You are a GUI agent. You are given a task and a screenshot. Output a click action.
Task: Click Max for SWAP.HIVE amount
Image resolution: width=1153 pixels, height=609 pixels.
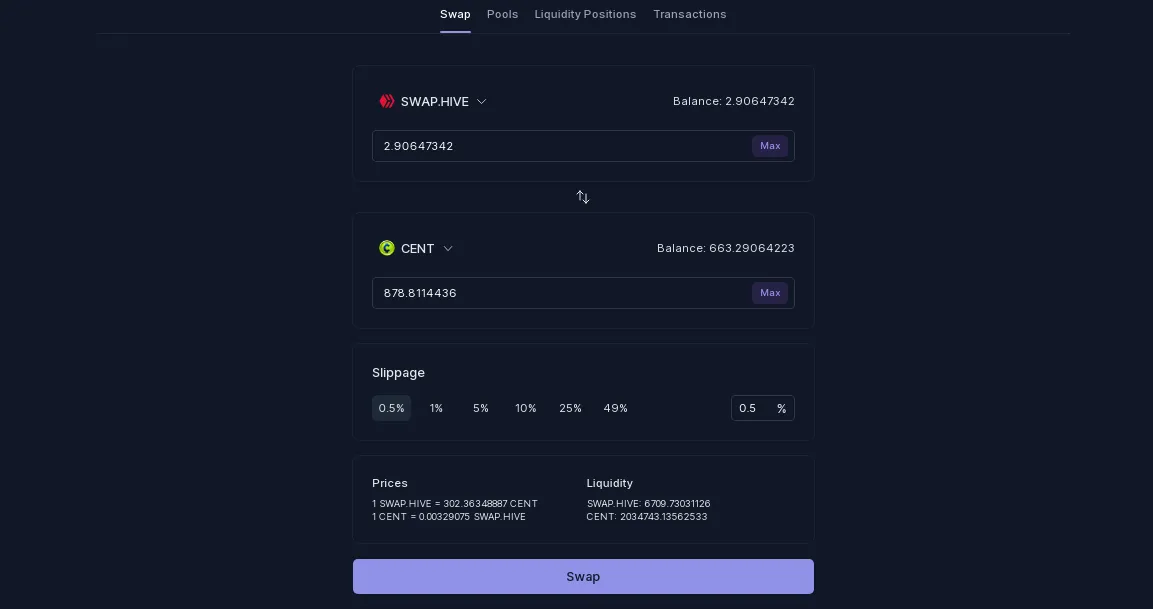[770, 146]
